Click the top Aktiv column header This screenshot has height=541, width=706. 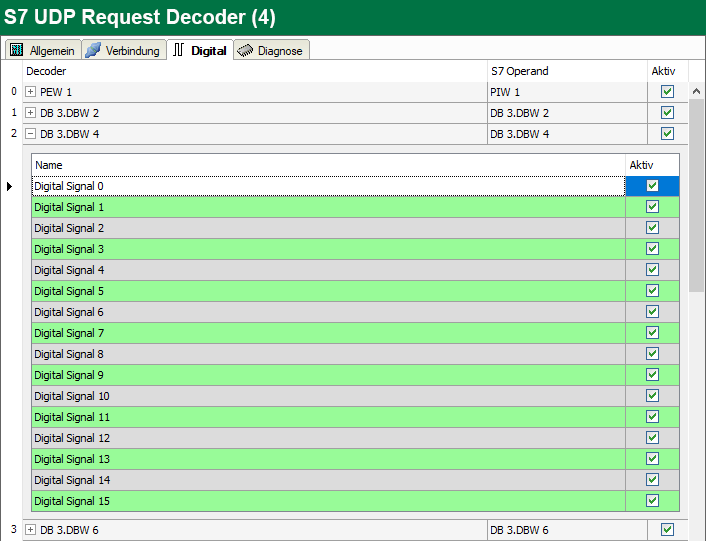pos(668,71)
